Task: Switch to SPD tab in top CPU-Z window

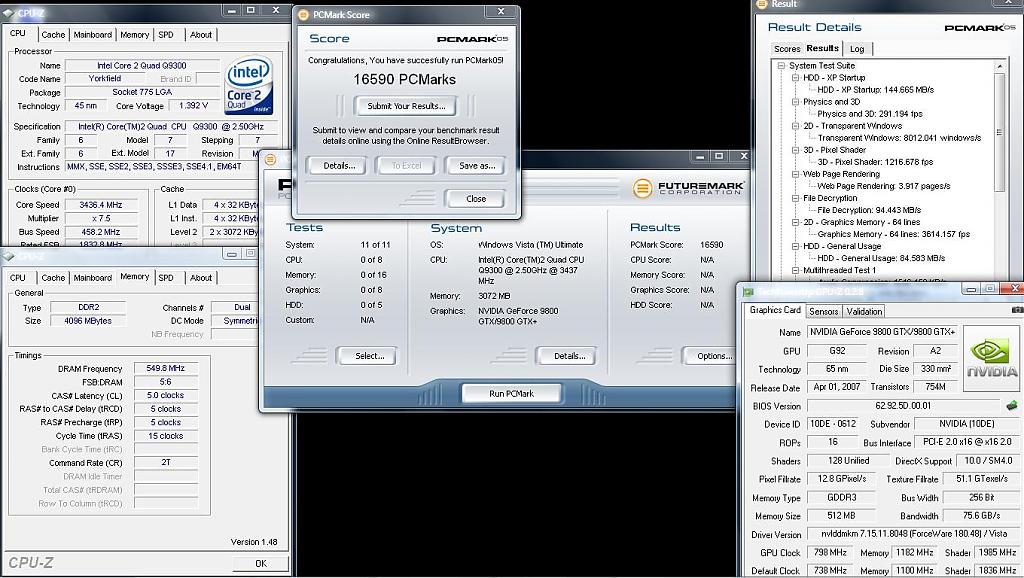Action: point(166,35)
